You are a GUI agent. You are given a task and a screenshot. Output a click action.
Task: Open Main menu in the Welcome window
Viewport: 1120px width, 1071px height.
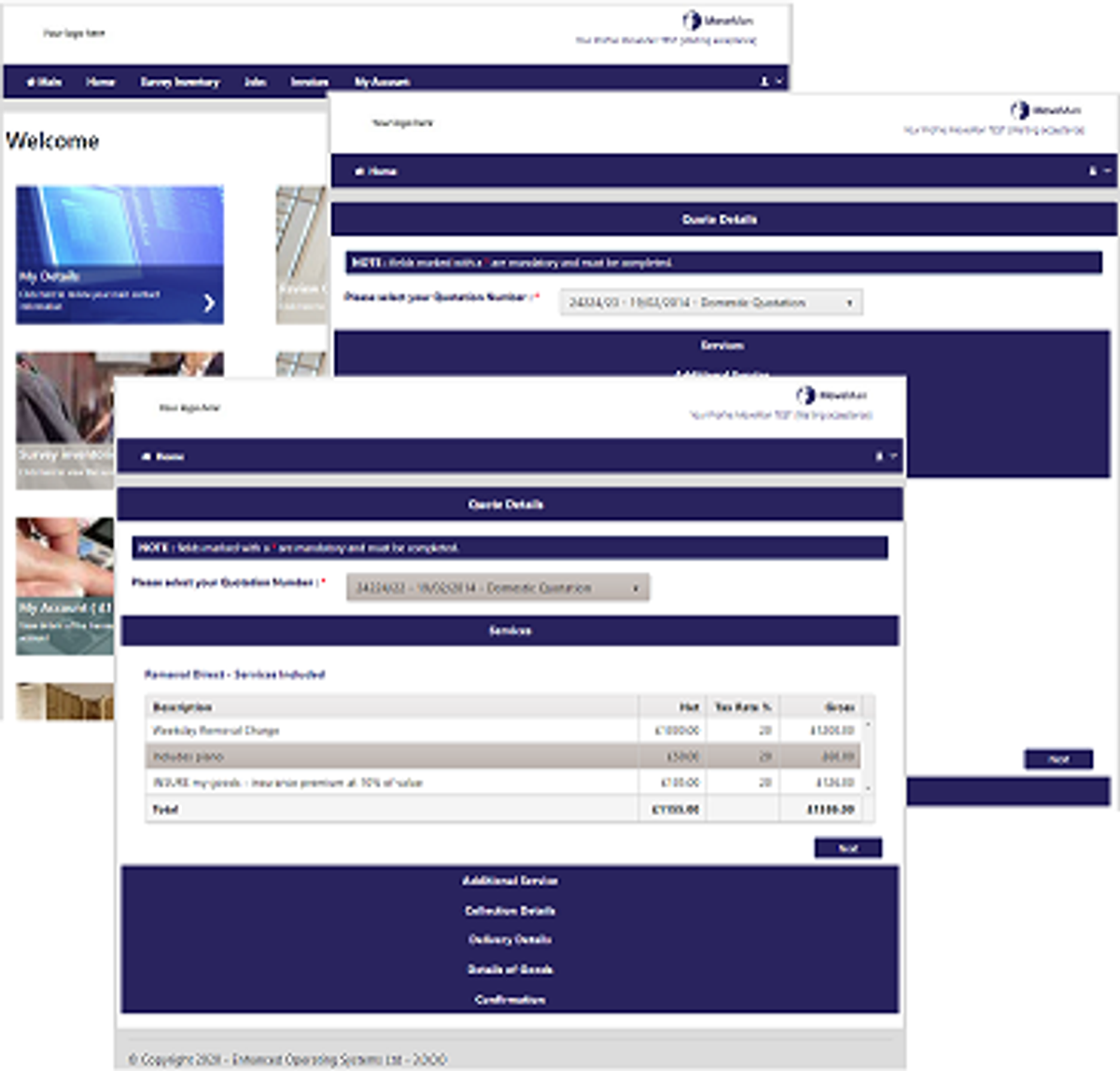[44, 82]
